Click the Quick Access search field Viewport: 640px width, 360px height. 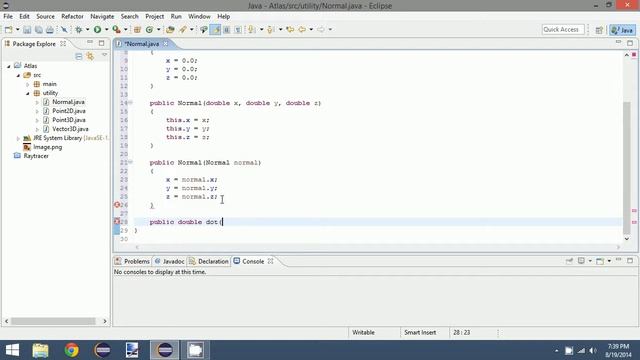[563, 29]
